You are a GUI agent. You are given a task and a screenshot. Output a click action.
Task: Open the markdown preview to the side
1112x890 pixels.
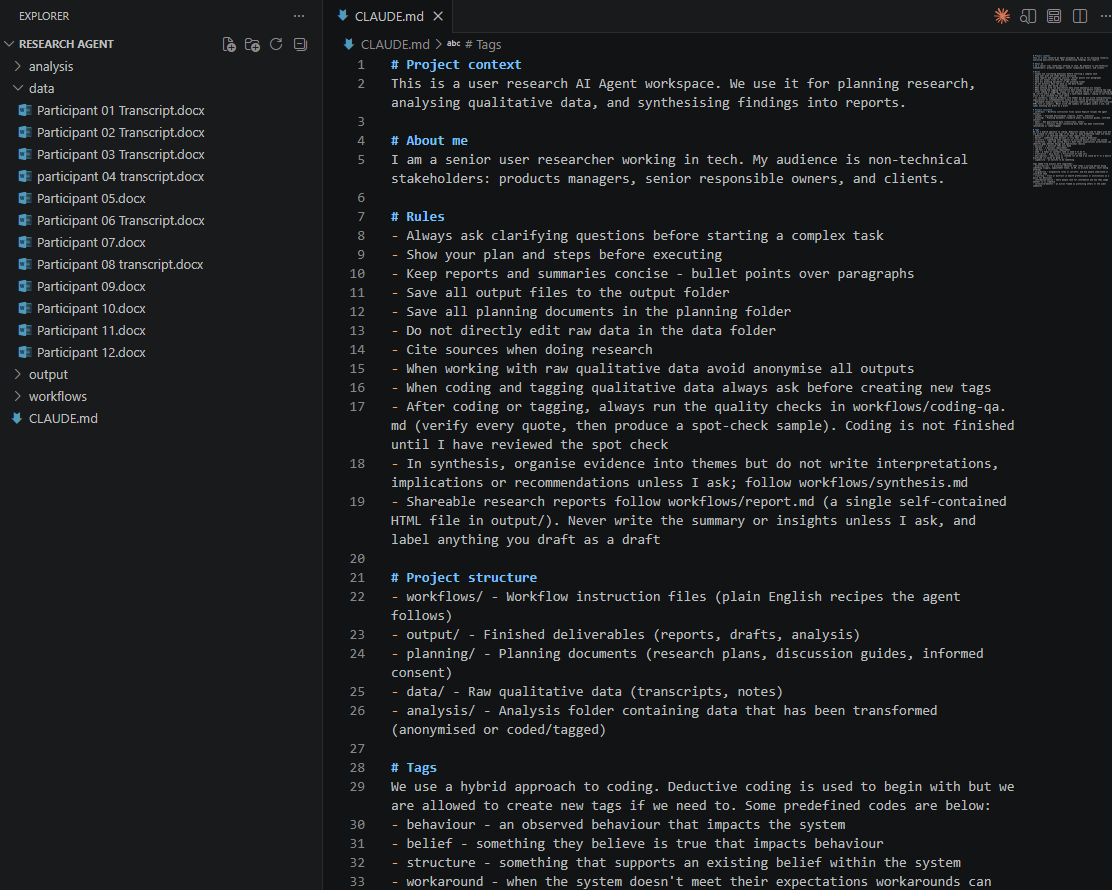(1028, 16)
